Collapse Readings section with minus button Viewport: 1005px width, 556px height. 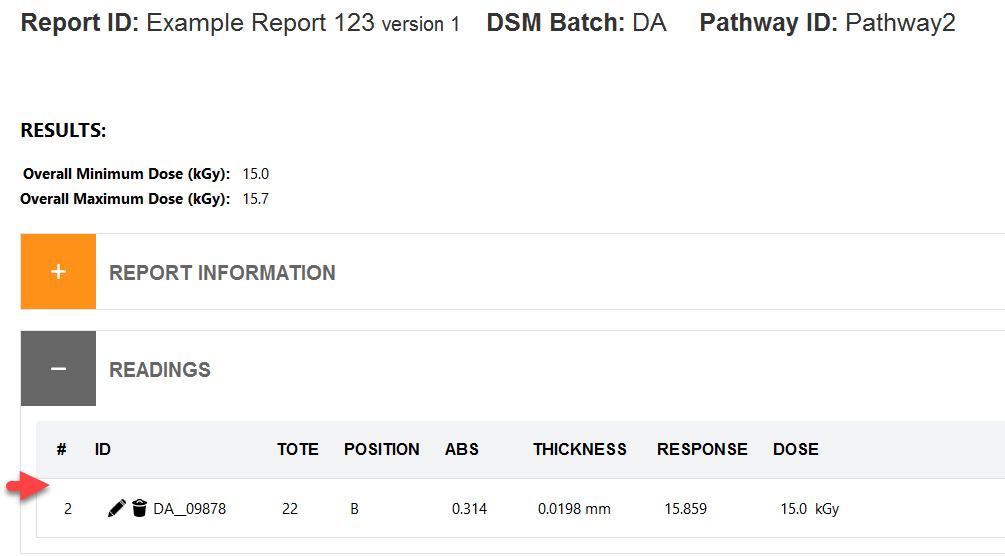pyautogui.click(x=58, y=369)
